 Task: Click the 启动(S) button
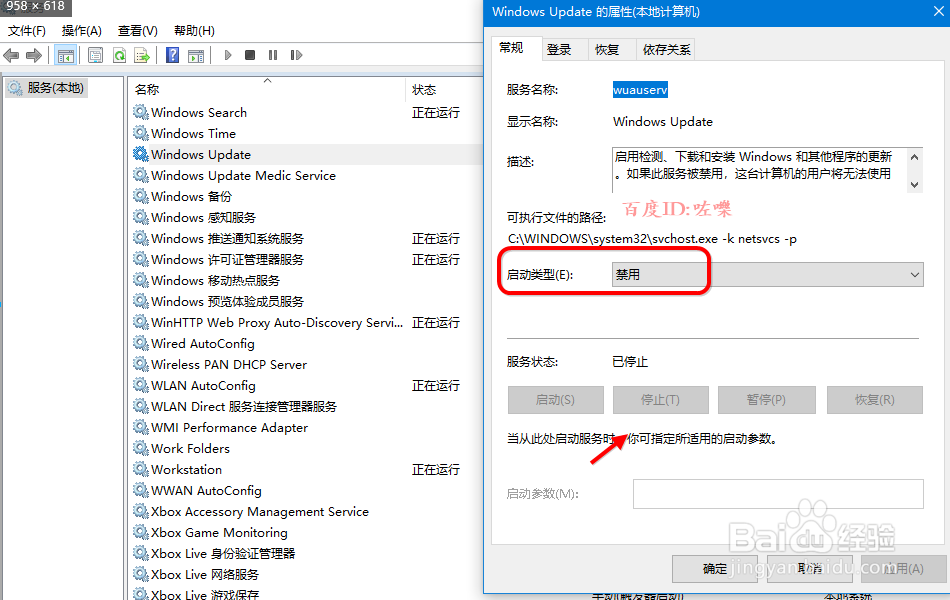click(x=556, y=400)
